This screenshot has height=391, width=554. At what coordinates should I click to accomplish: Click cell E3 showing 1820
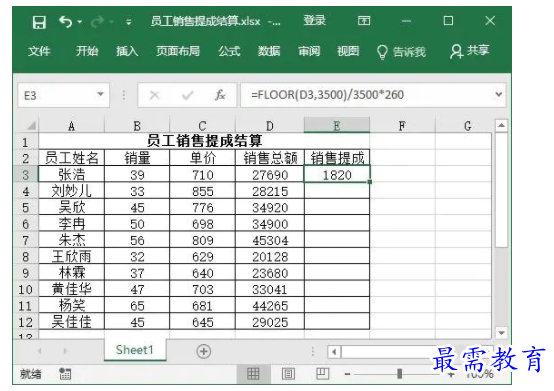point(337,174)
